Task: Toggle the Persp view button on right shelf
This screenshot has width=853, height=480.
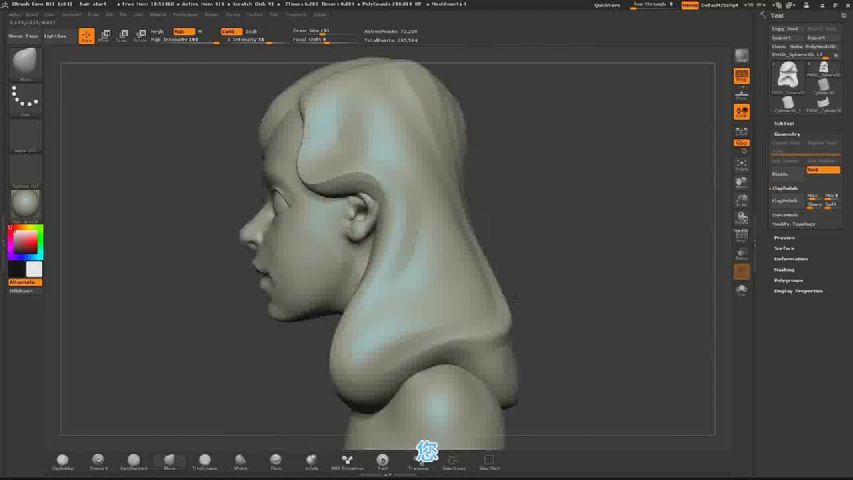Action: (741, 76)
